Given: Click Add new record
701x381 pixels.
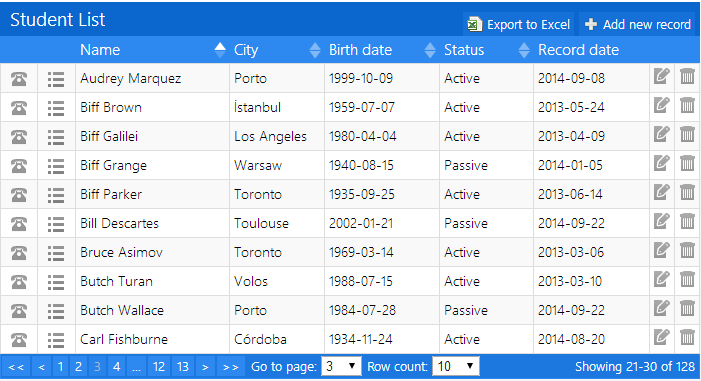Looking at the screenshot, I should coord(639,24).
